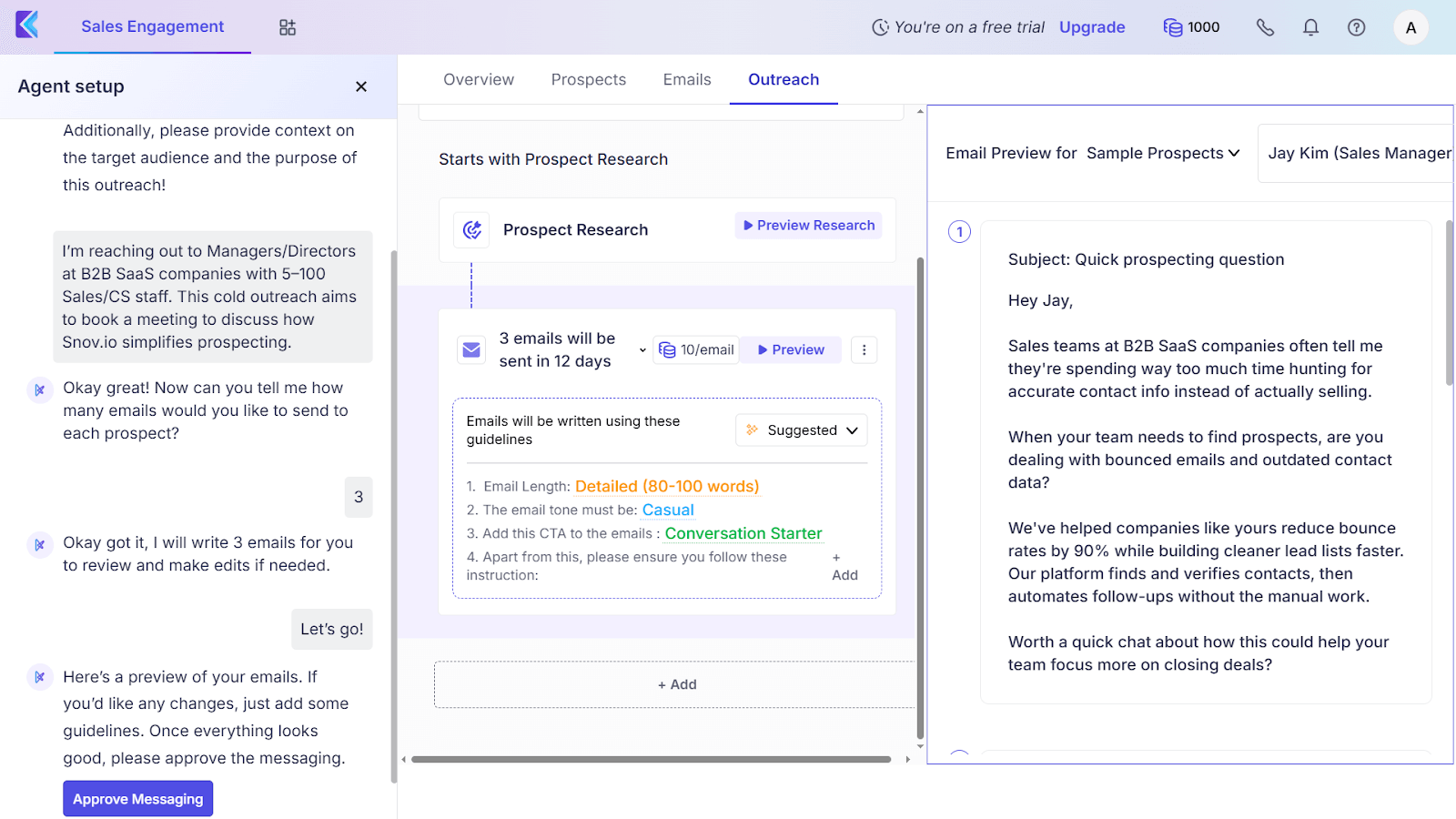Screen dimensions: 1456x819
Task: Open the notifications bell
Action: coord(1310,27)
